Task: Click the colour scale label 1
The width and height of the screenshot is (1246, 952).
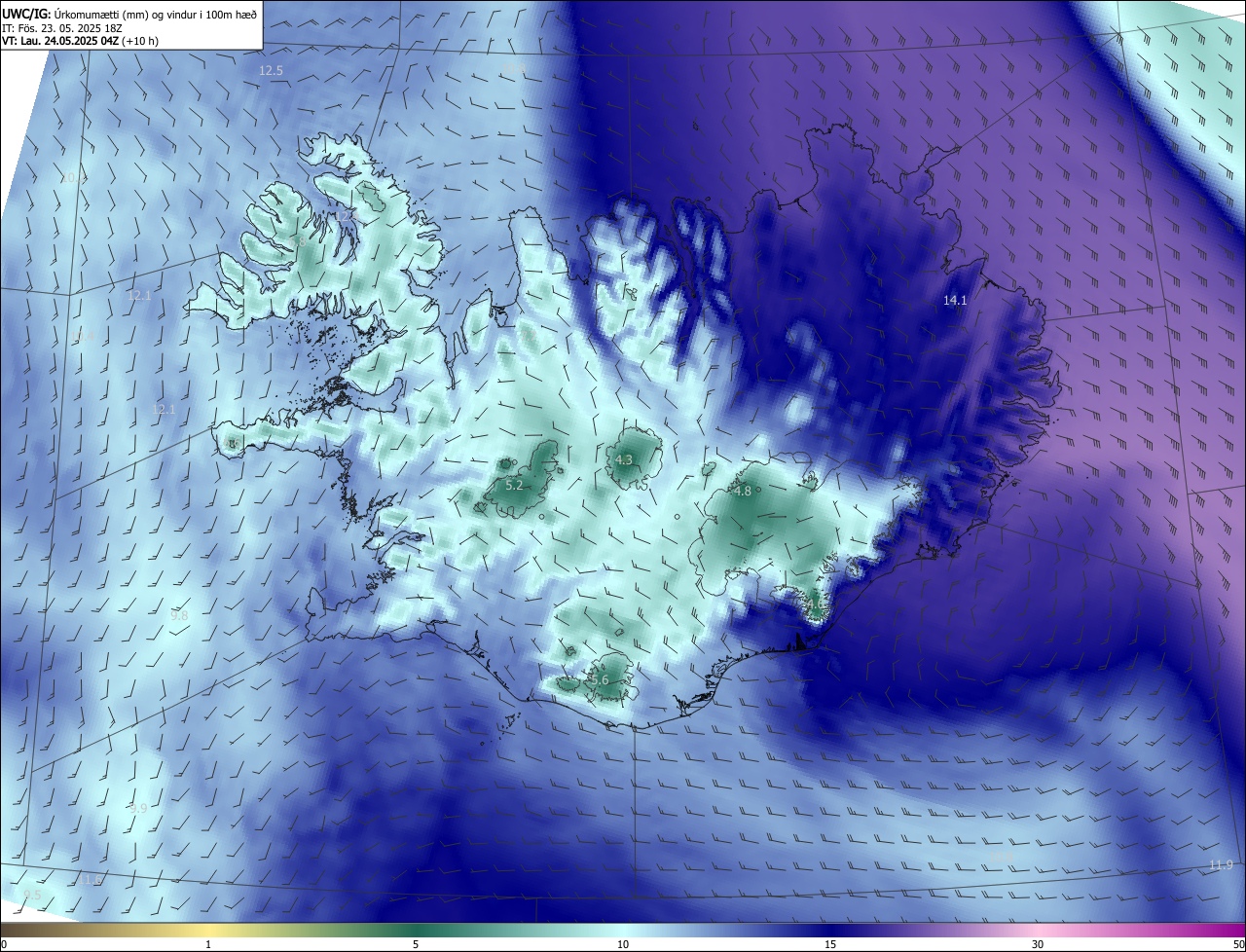Action: tap(208, 944)
